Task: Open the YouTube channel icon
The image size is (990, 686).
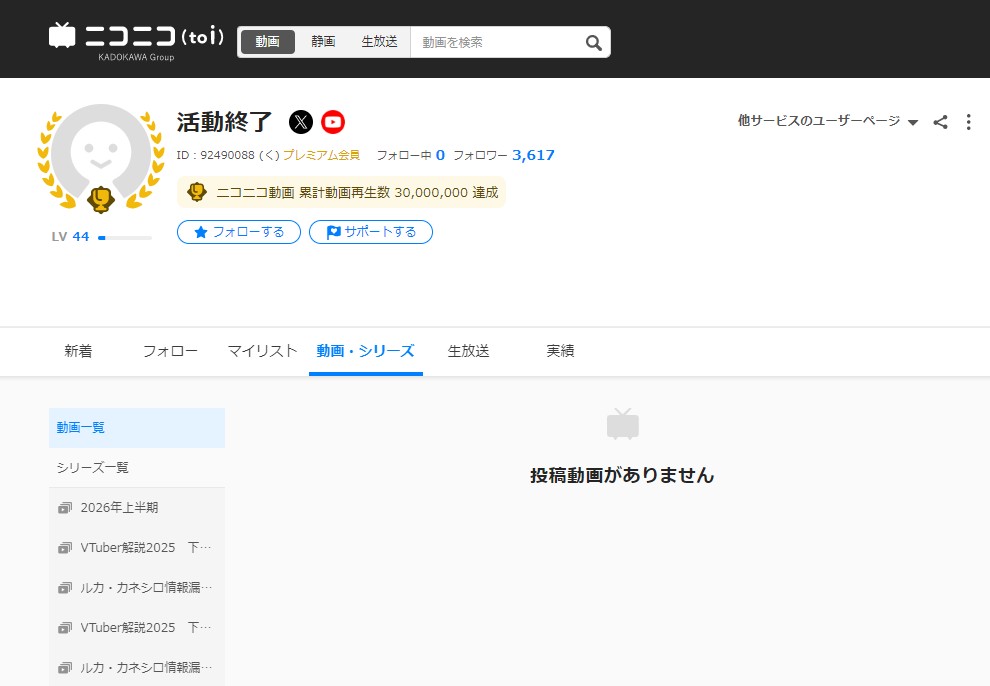Action: tap(333, 122)
